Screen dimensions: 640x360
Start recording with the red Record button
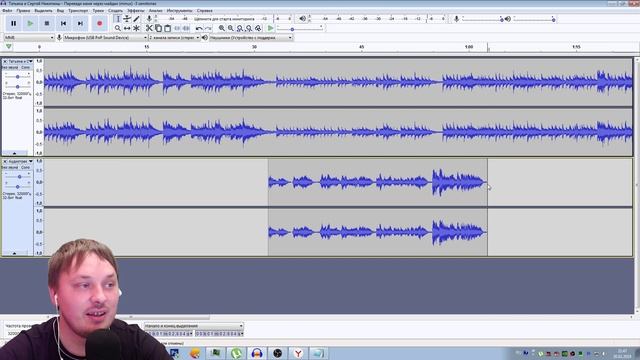coord(100,24)
